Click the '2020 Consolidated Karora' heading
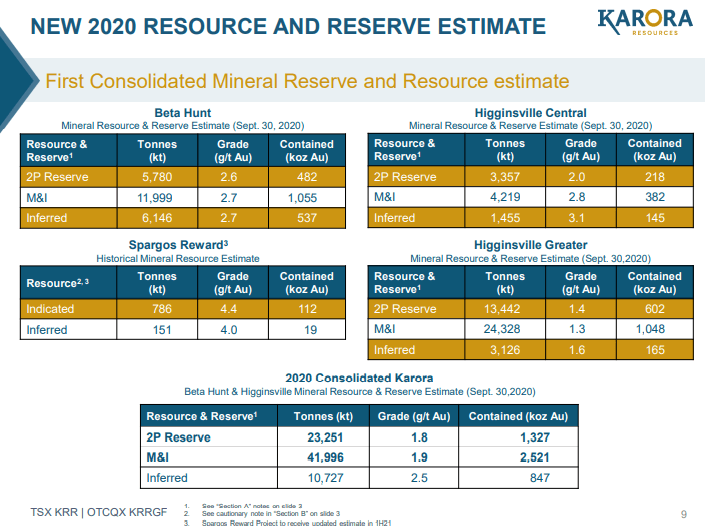This screenshot has width=705, height=526. coord(359,378)
